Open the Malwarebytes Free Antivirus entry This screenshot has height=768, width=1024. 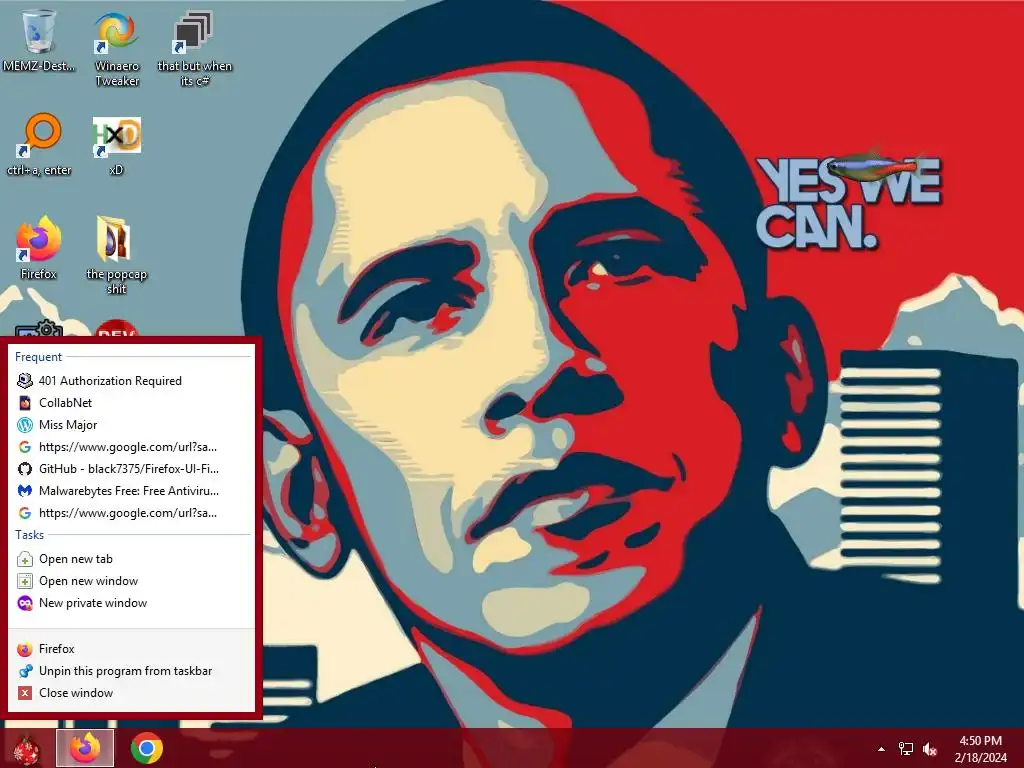click(x=131, y=491)
